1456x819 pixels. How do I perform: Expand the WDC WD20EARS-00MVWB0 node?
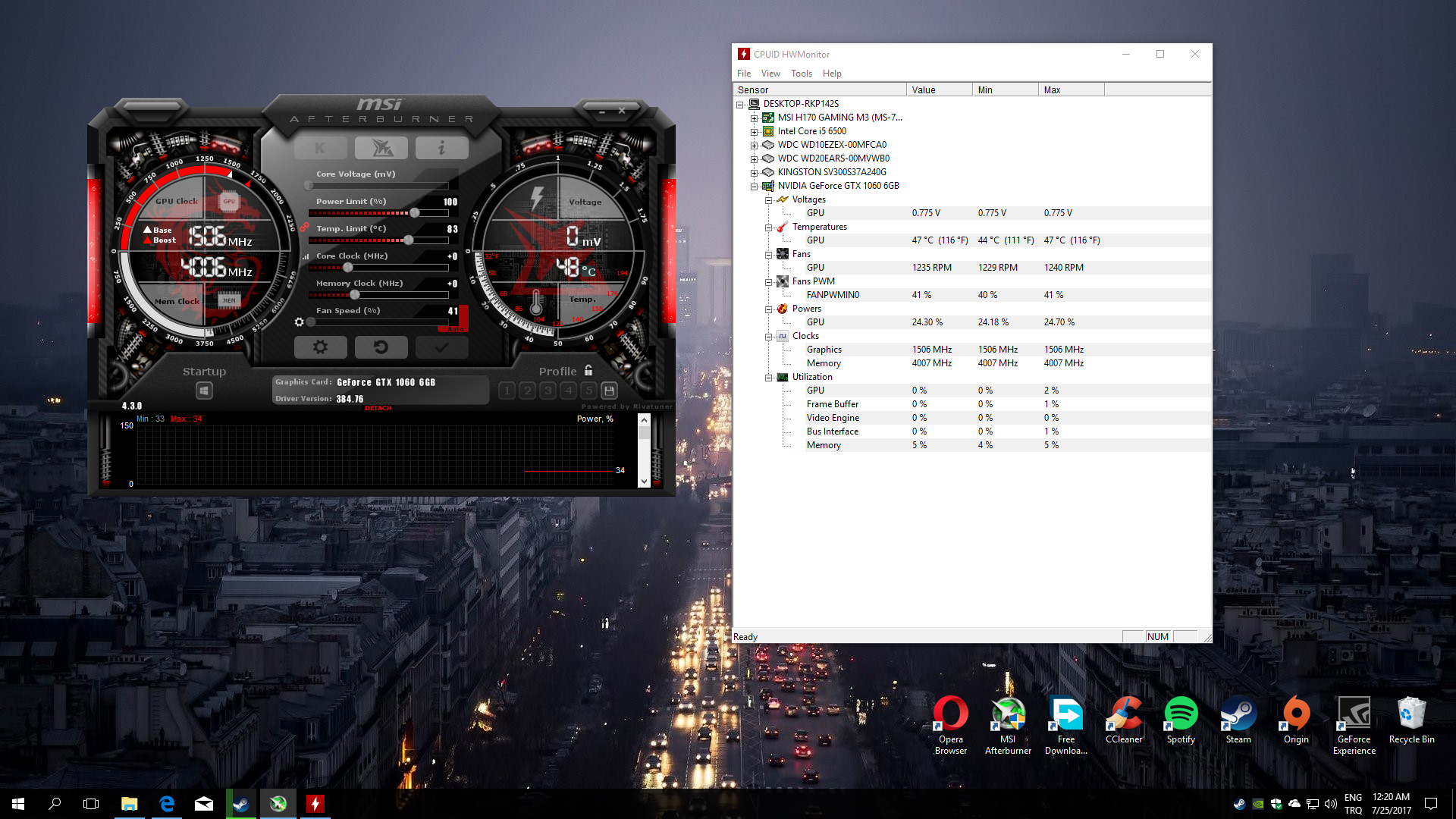coord(754,159)
